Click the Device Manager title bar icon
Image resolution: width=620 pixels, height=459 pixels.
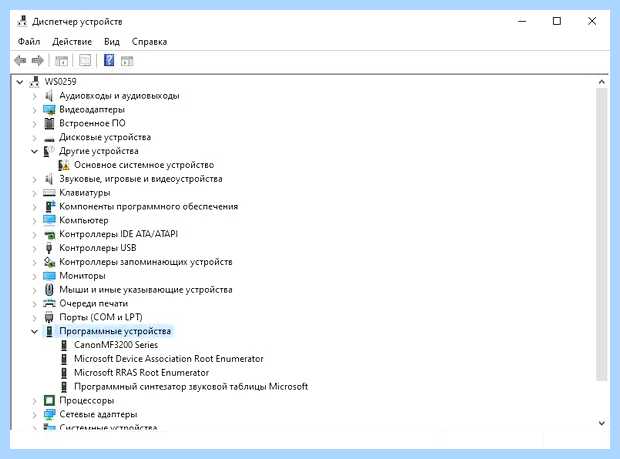click(x=22, y=21)
